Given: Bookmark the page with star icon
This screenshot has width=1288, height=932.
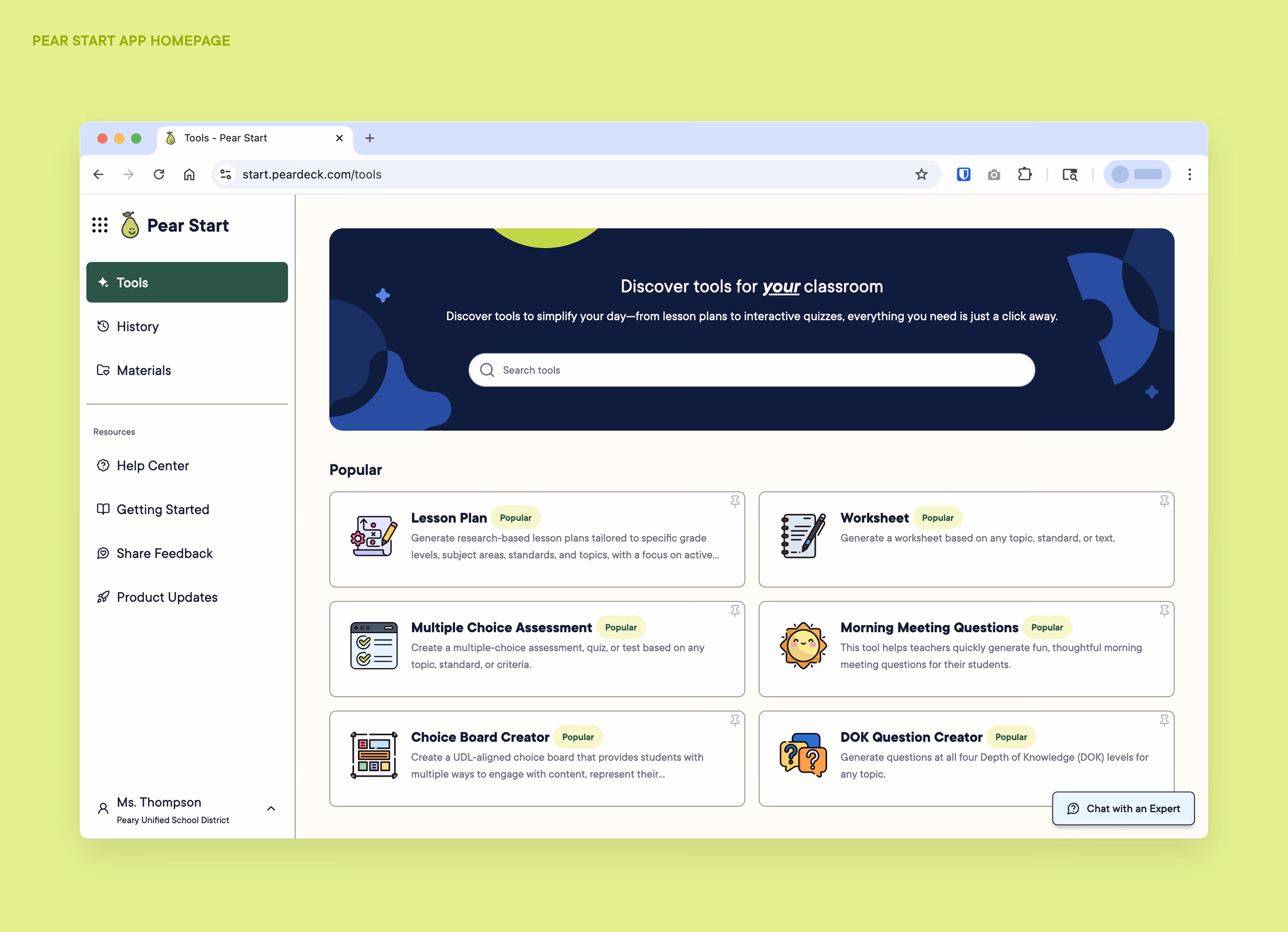Looking at the screenshot, I should pos(921,174).
